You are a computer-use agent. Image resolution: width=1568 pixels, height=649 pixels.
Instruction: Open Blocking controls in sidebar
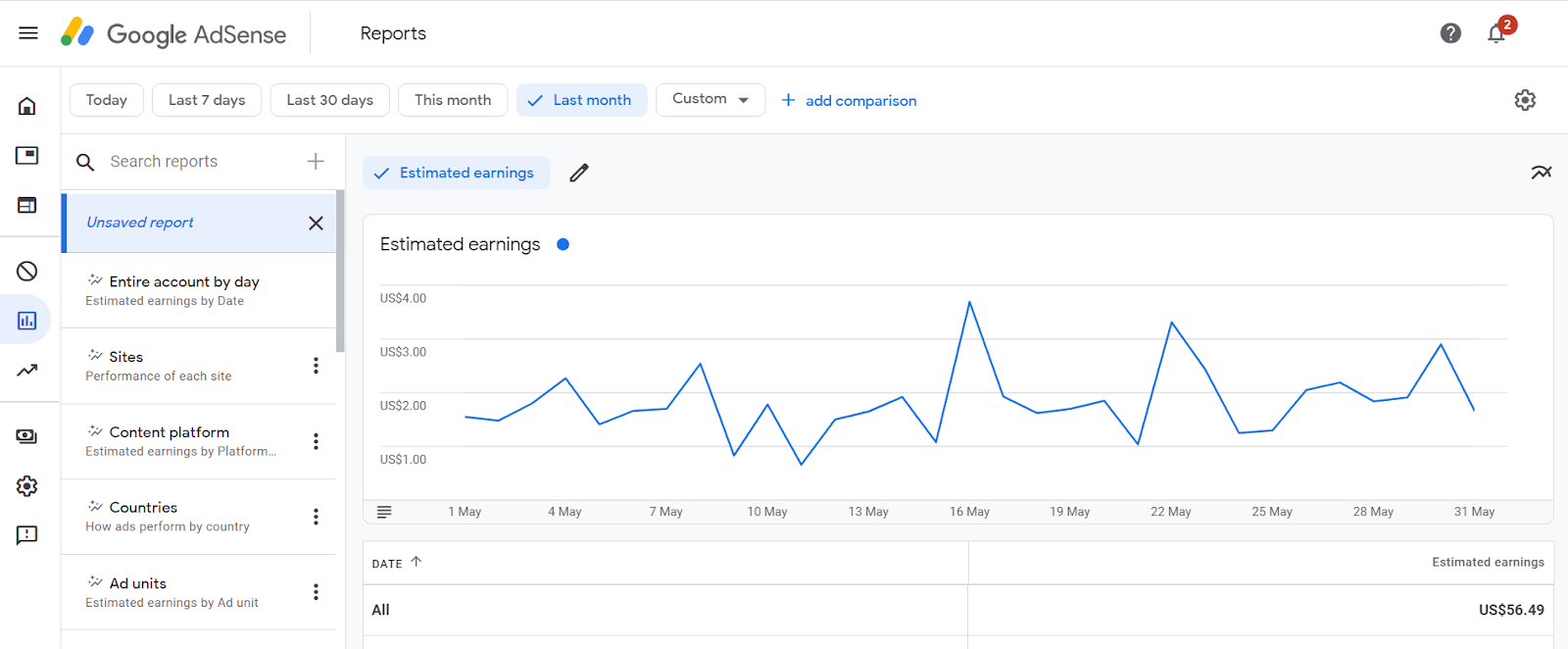coord(27,272)
